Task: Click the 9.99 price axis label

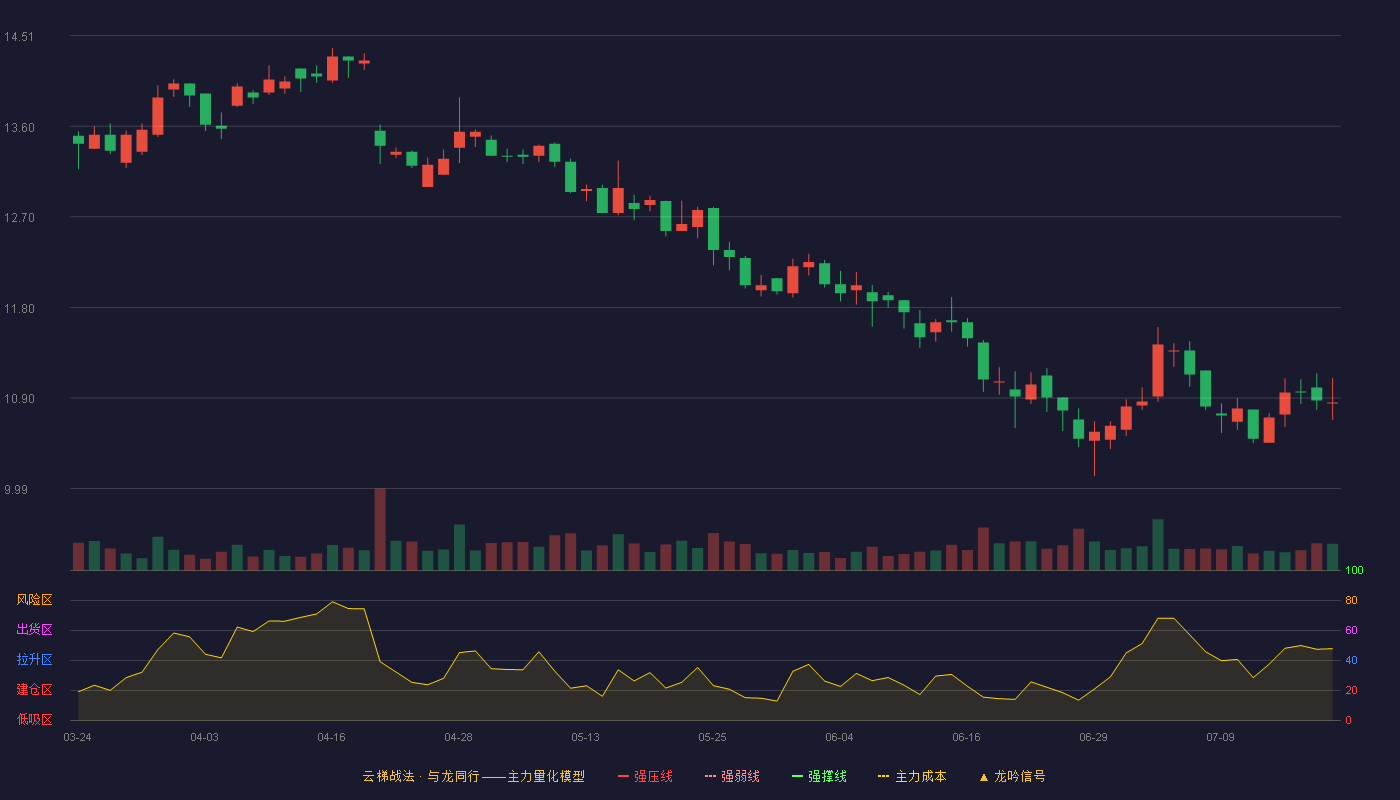Action: pyautogui.click(x=16, y=490)
